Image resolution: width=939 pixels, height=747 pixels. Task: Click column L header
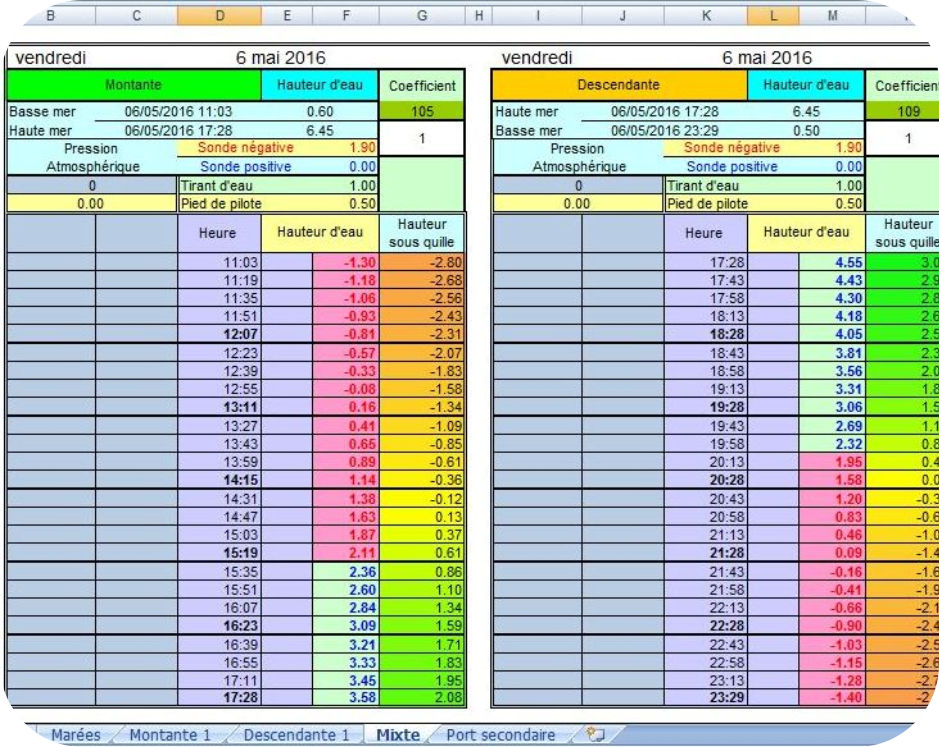774,15
